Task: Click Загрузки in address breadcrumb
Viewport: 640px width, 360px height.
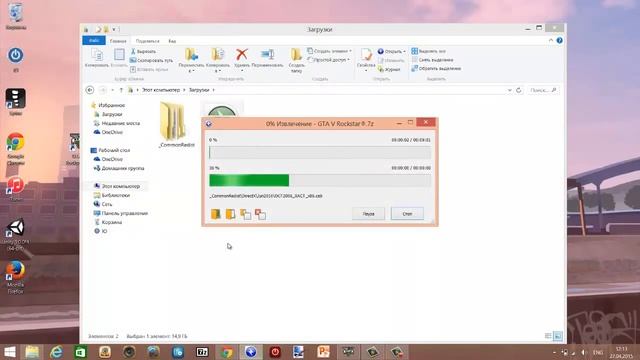Action: (x=199, y=90)
